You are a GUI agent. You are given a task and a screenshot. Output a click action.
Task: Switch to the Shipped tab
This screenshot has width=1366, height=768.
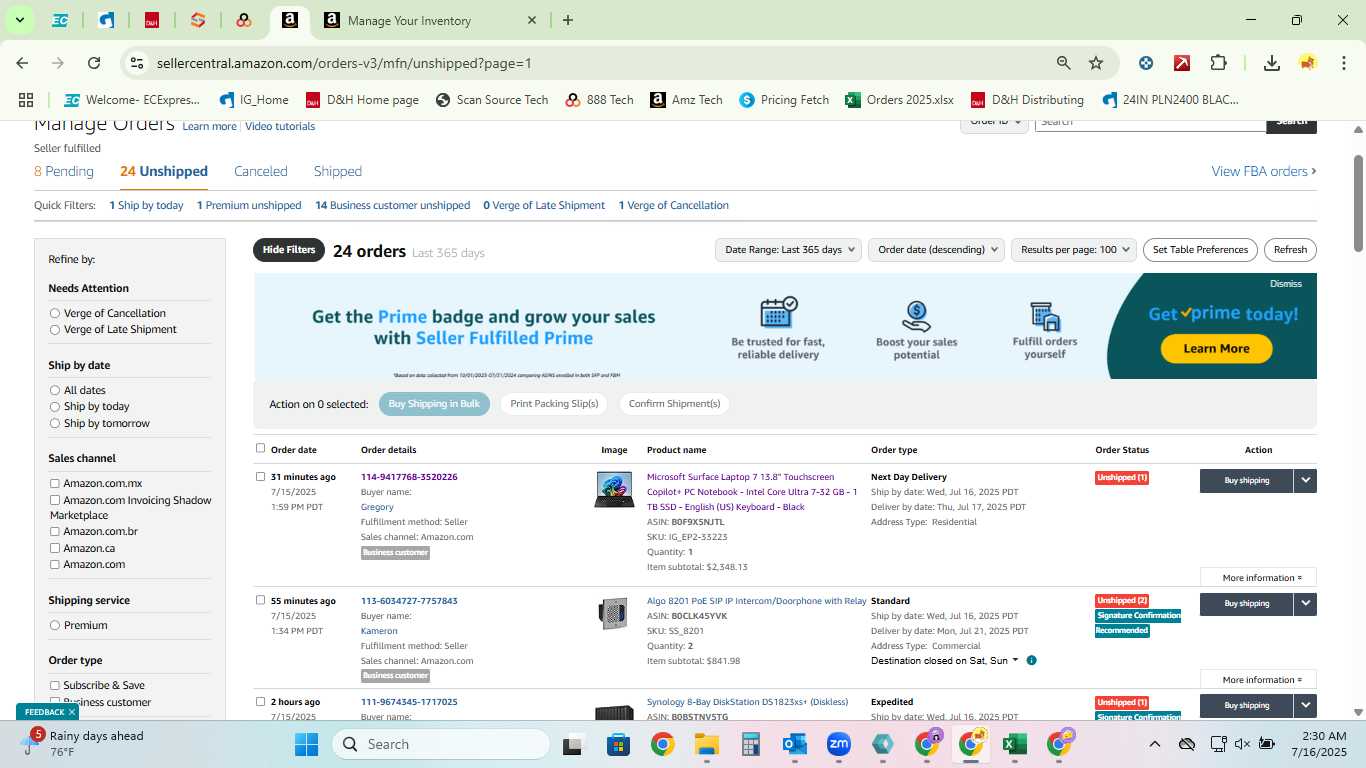tap(338, 171)
